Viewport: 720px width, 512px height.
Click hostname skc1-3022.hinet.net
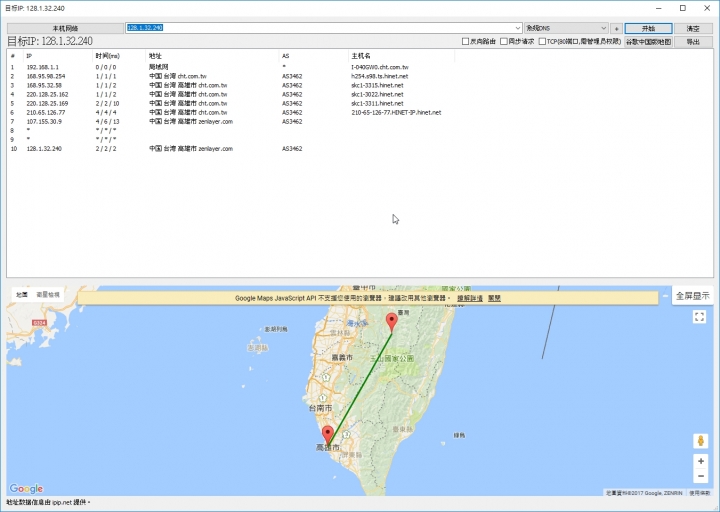point(377,94)
